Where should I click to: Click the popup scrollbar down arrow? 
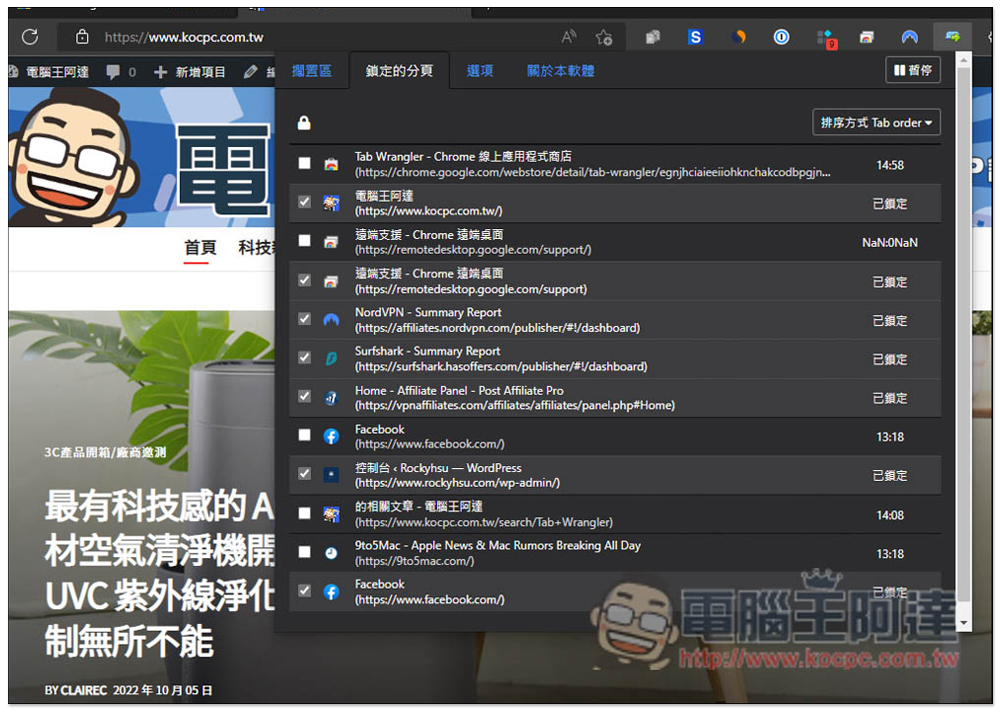[963, 622]
